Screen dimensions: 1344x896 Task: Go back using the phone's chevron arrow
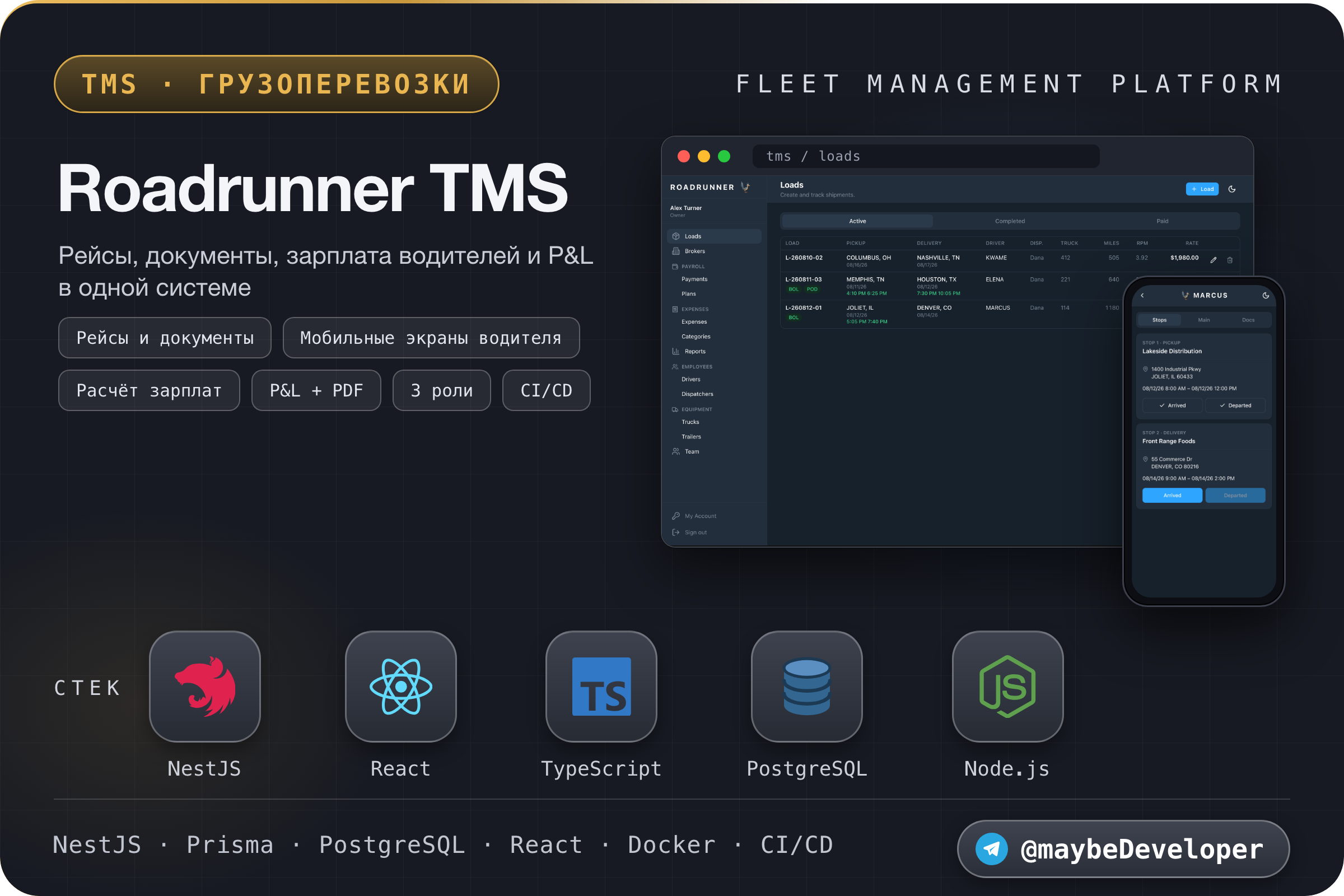coord(1142,296)
